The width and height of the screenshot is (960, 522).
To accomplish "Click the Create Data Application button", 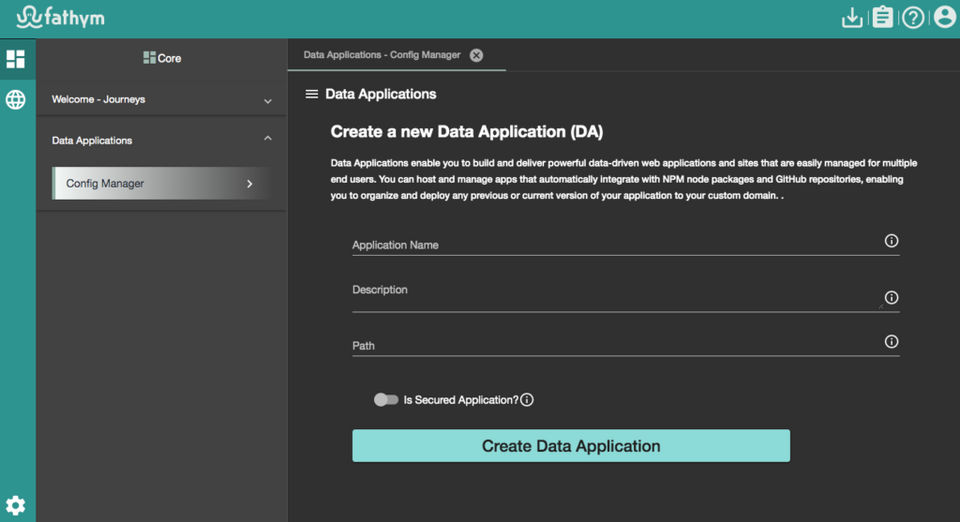I will (x=571, y=446).
